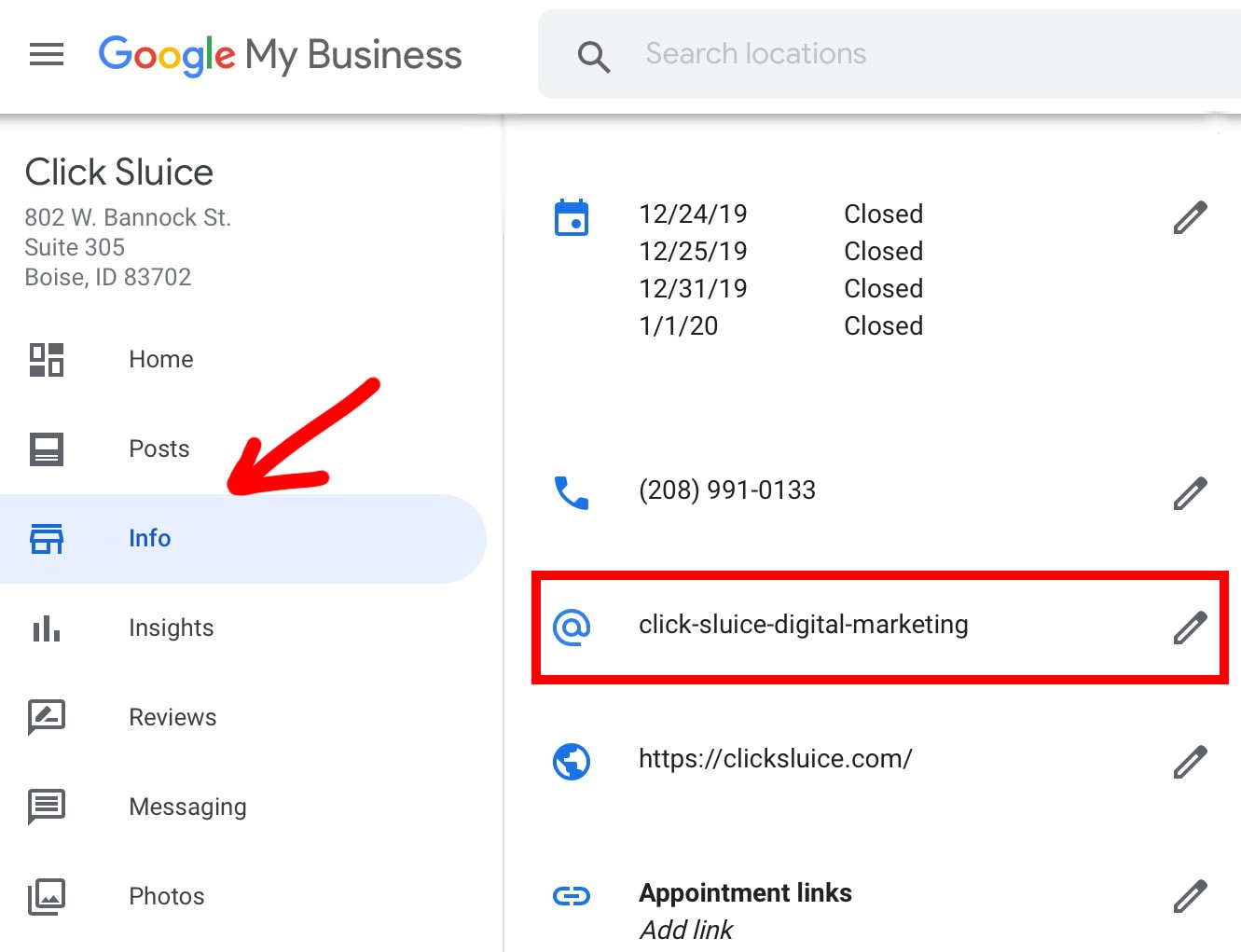Click the 802 W. Bannock St. address line
The height and width of the screenshot is (952, 1241).
pos(128,217)
